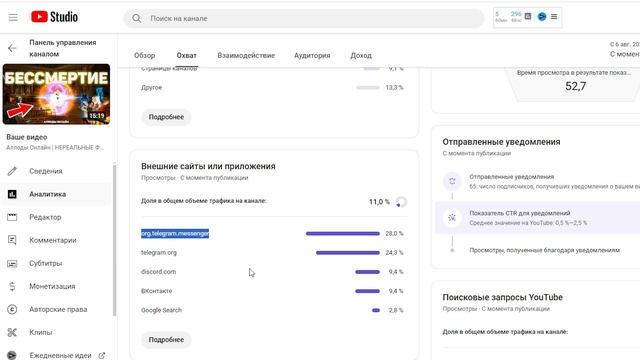640x360 pixels.
Task: Select the Показатель CTR для уведомлений row
Action: [538, 218]
